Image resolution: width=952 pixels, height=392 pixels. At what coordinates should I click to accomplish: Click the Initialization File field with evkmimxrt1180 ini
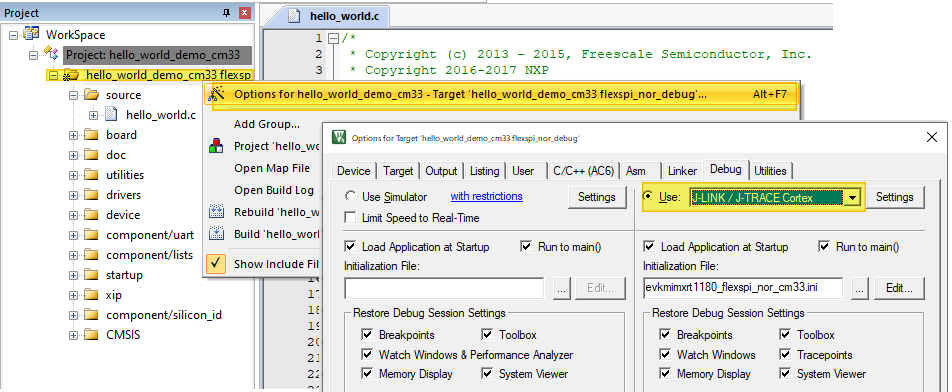tap(743, 288)
